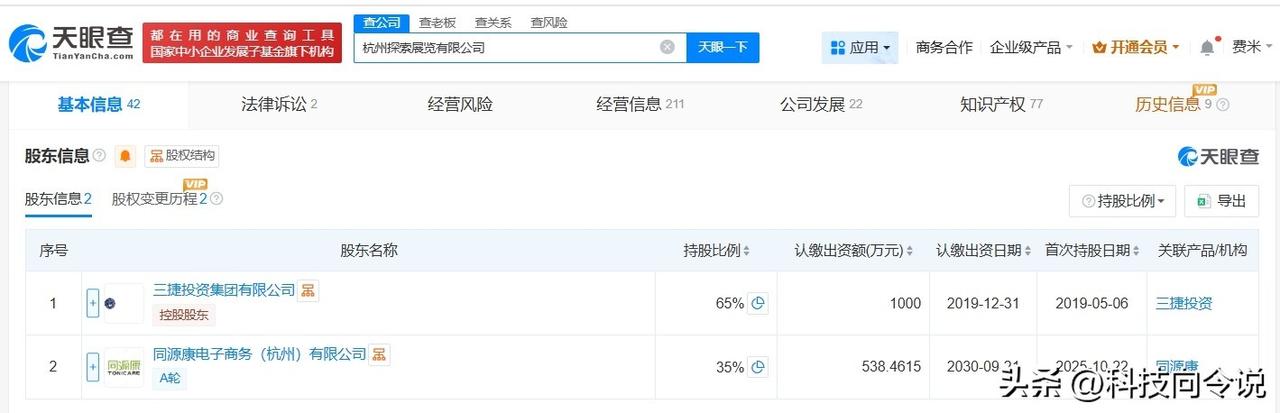Select the 股东信息 2 sub-tab
Viewport: 1280px width, 413px height.
click(x=58, y=199)
